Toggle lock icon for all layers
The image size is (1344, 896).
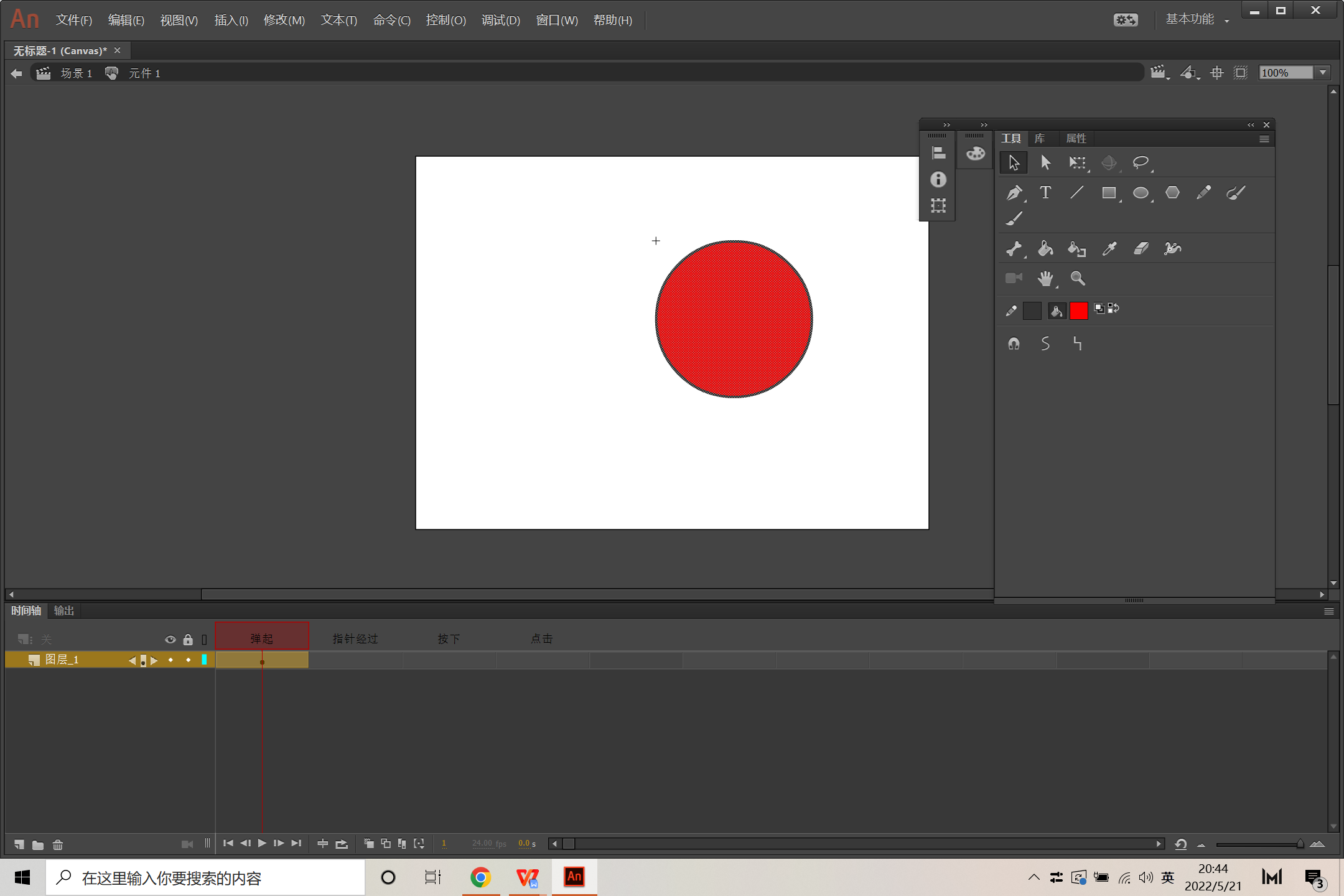pyautogui.click(x=188, y=639)
